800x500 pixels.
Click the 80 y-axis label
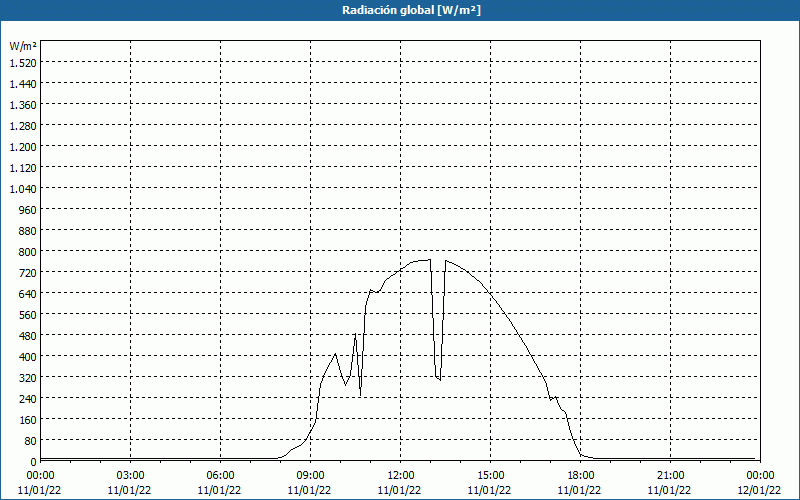pyautogui.click(x=31, y=440)
